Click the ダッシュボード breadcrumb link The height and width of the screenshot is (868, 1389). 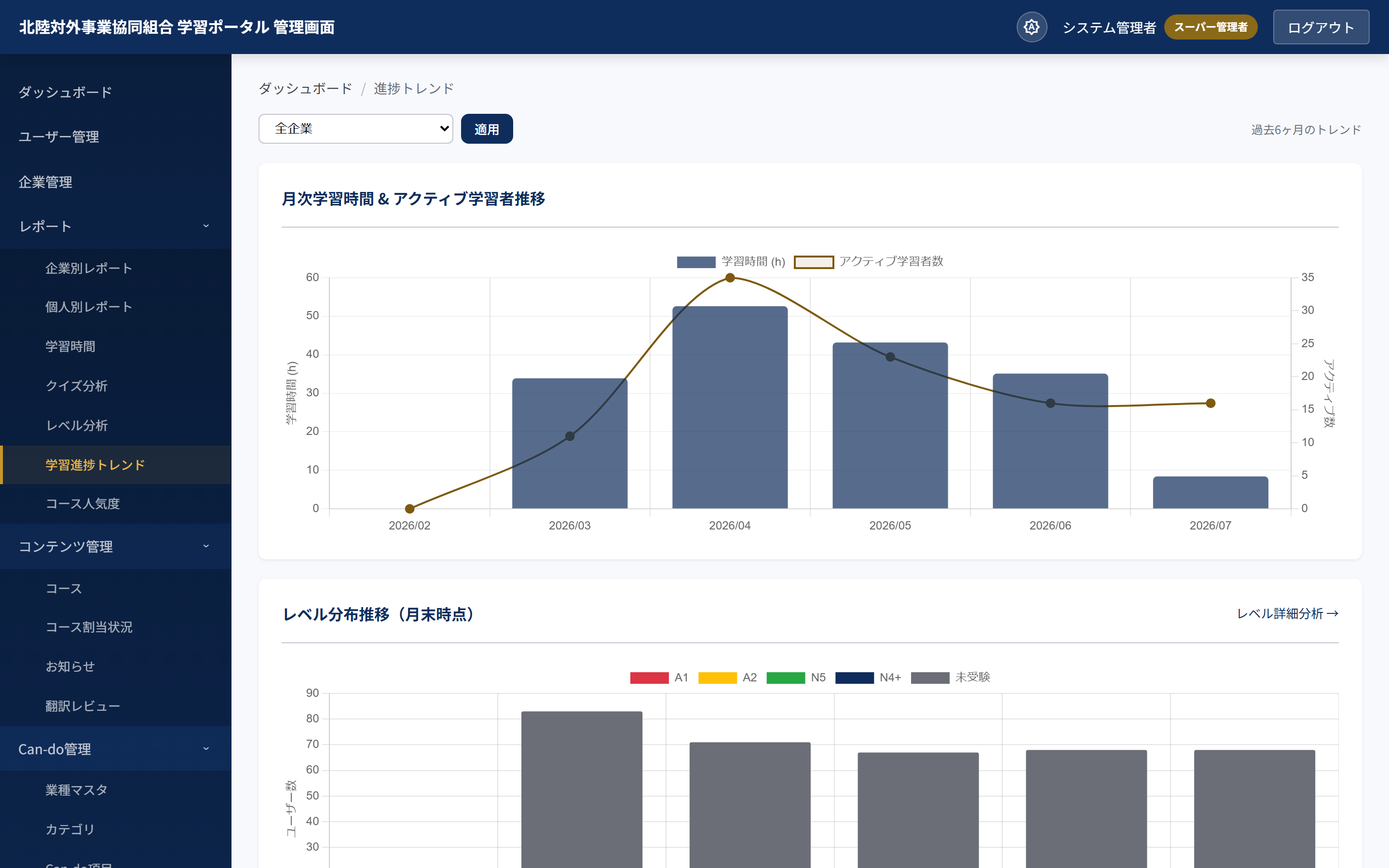[x=305, y=88]
